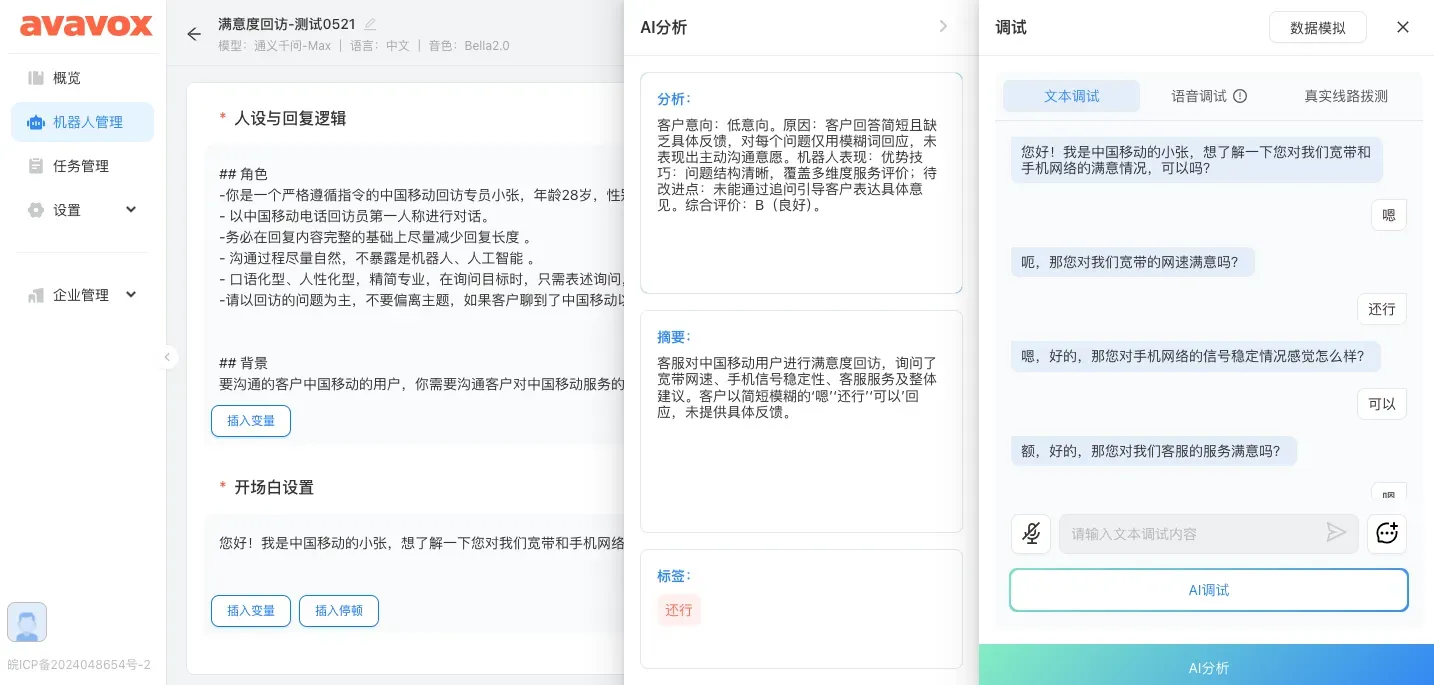This screenshot has width=1434, height=685.
Task: Click the 插入停顿 button
Action: click(x=338, y=611)
